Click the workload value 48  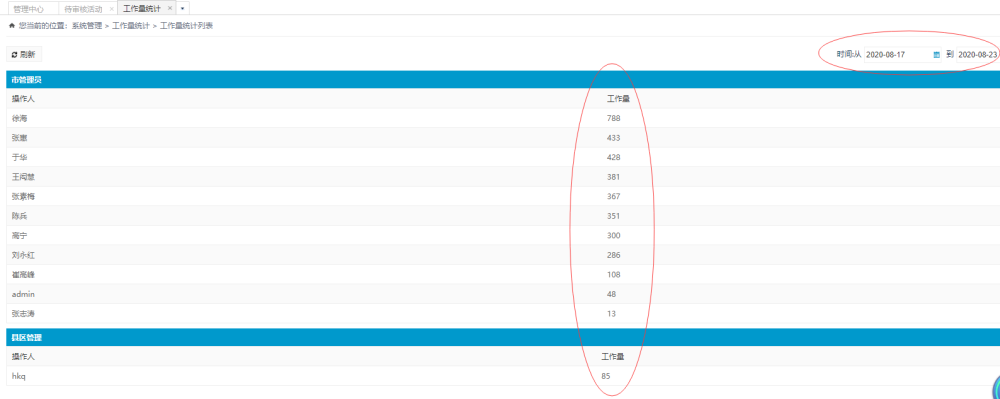point(612,294)
